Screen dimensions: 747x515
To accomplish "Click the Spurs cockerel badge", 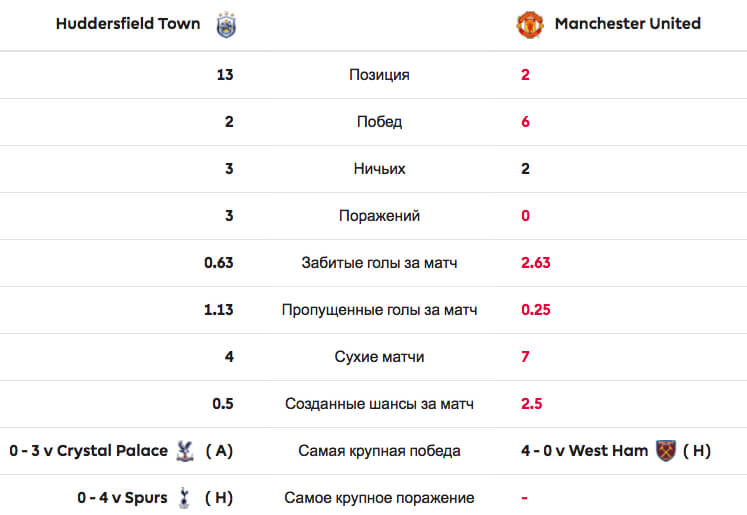I will point(184,498).
